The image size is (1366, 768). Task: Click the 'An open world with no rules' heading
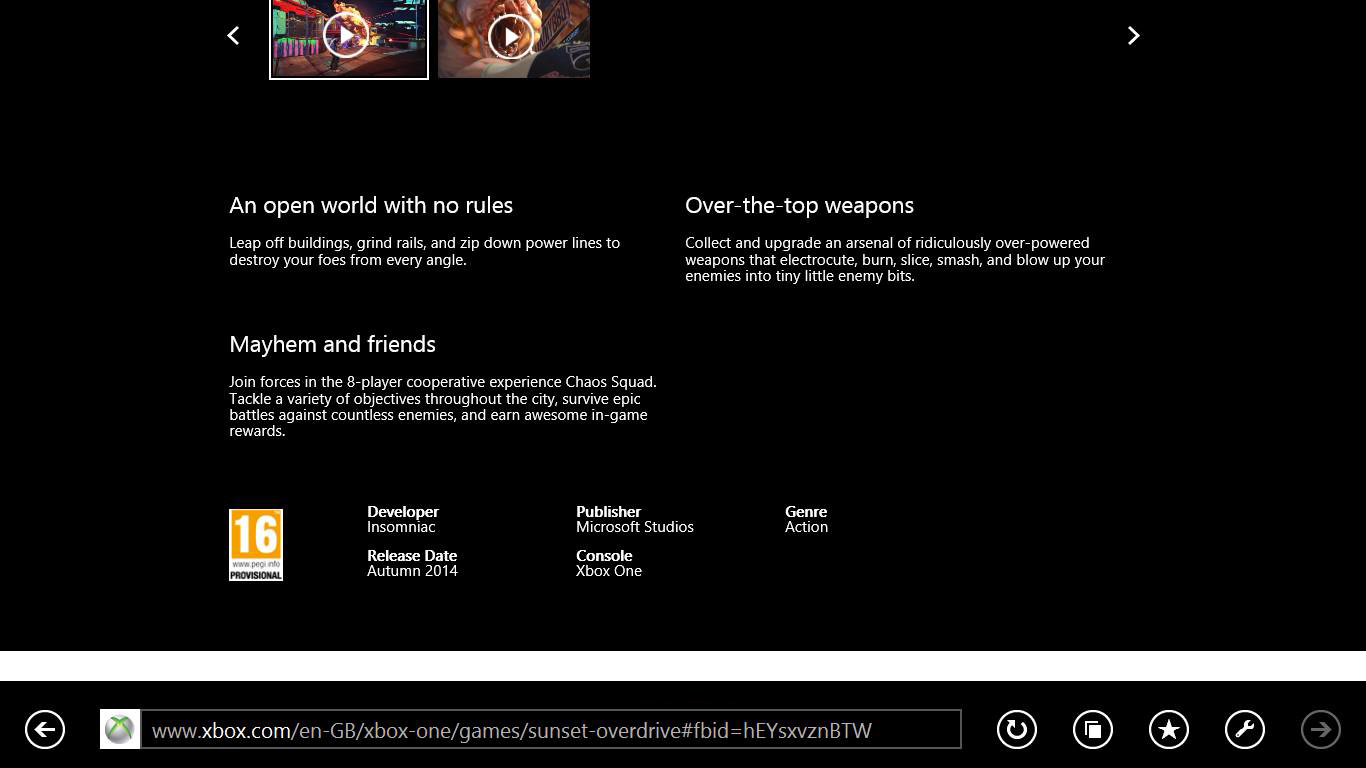point(371,206)
